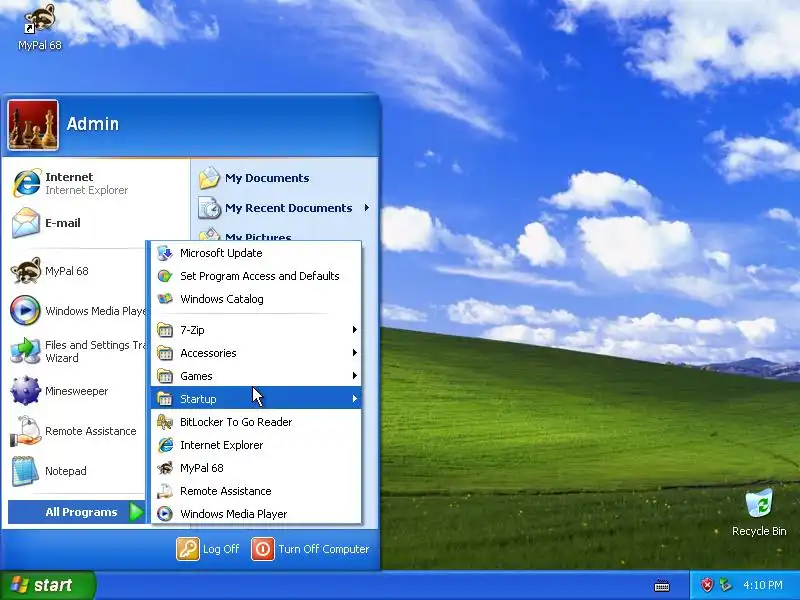Viewport: 800px width, 600px height.
Task: Click the green All Programs arrow
Action: (x=136, y=512)
